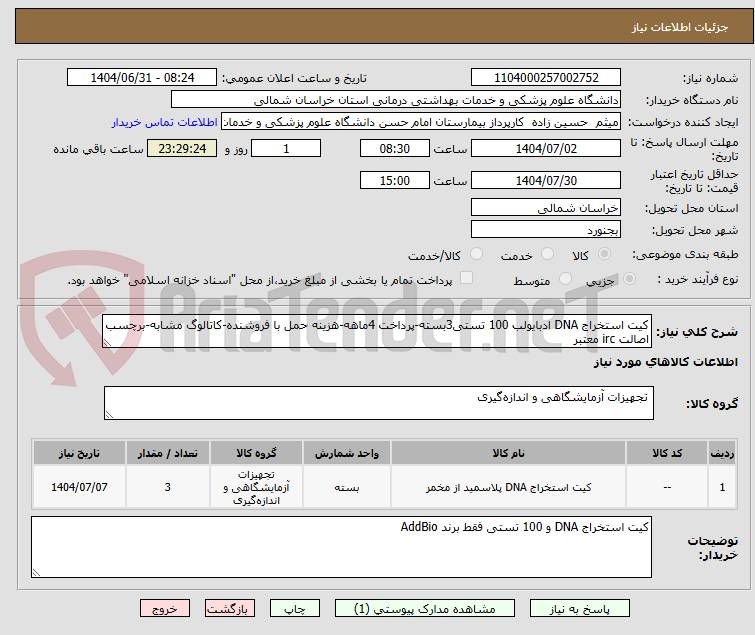Open اطلاعات تماس خریدار link
The width and height of the screenshot is (755, 635).
click(x=165, y=122)
